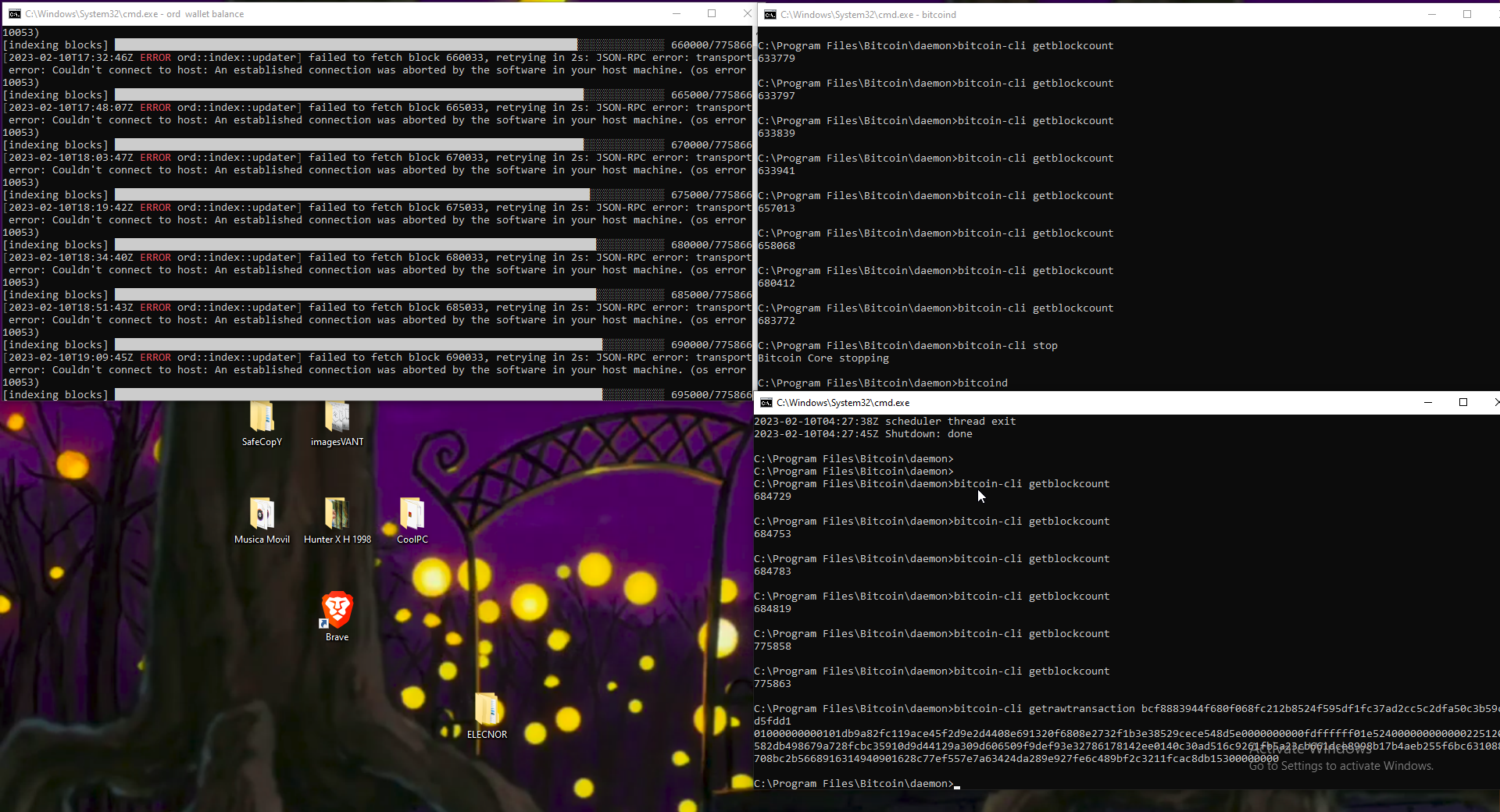Maximize the lower-right cmd.exe window

pyautogui.click(x=1463, y=403)
